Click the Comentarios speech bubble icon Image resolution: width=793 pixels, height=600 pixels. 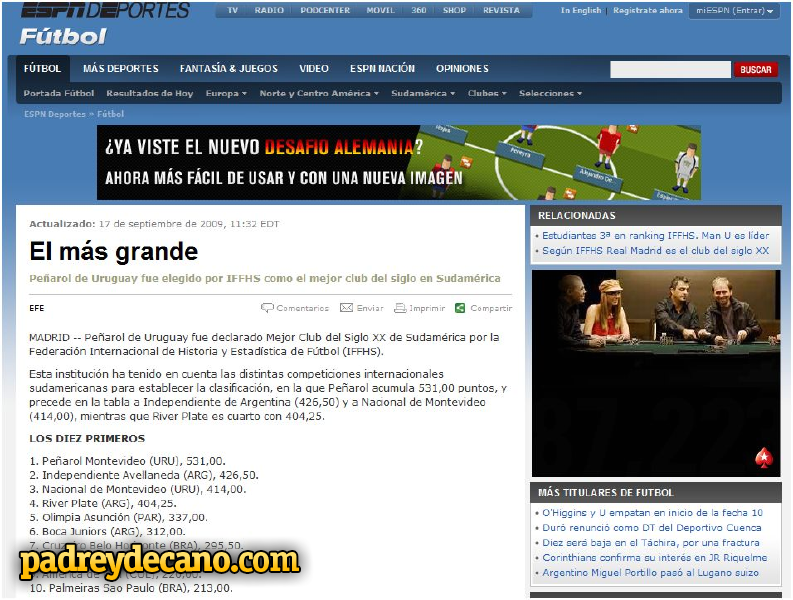point(267,308)
